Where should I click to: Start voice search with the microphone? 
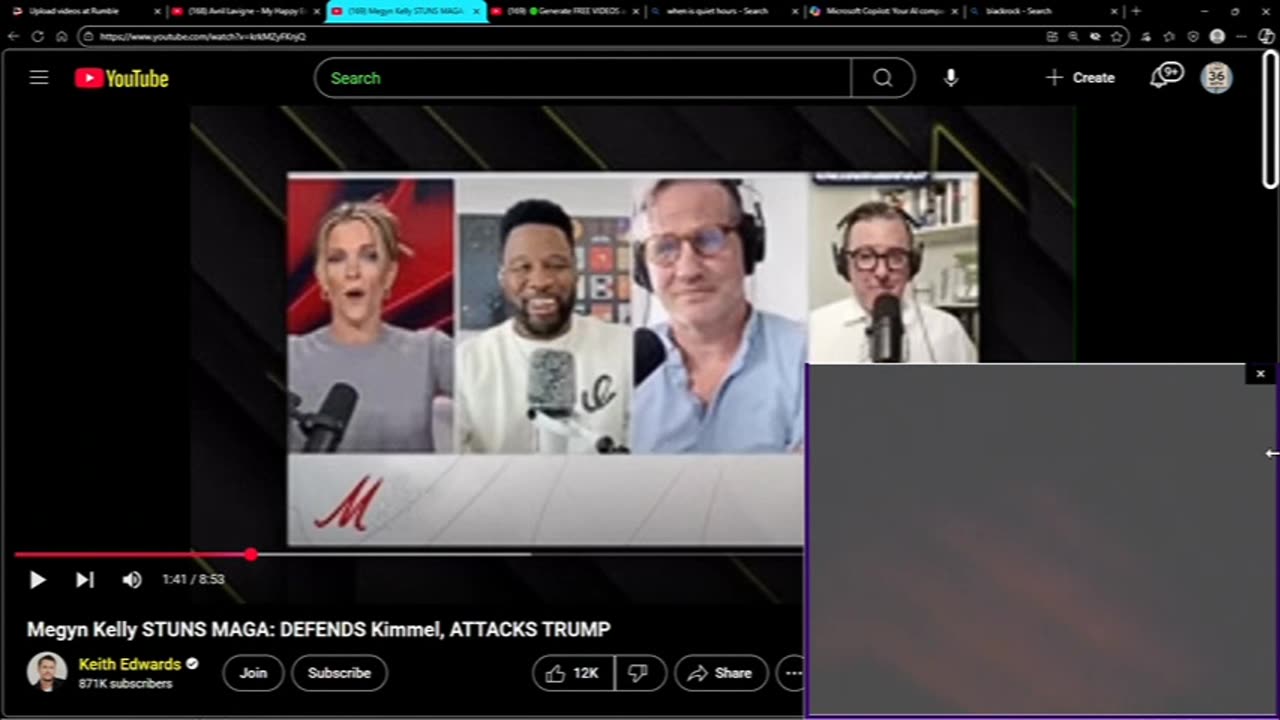950,78
